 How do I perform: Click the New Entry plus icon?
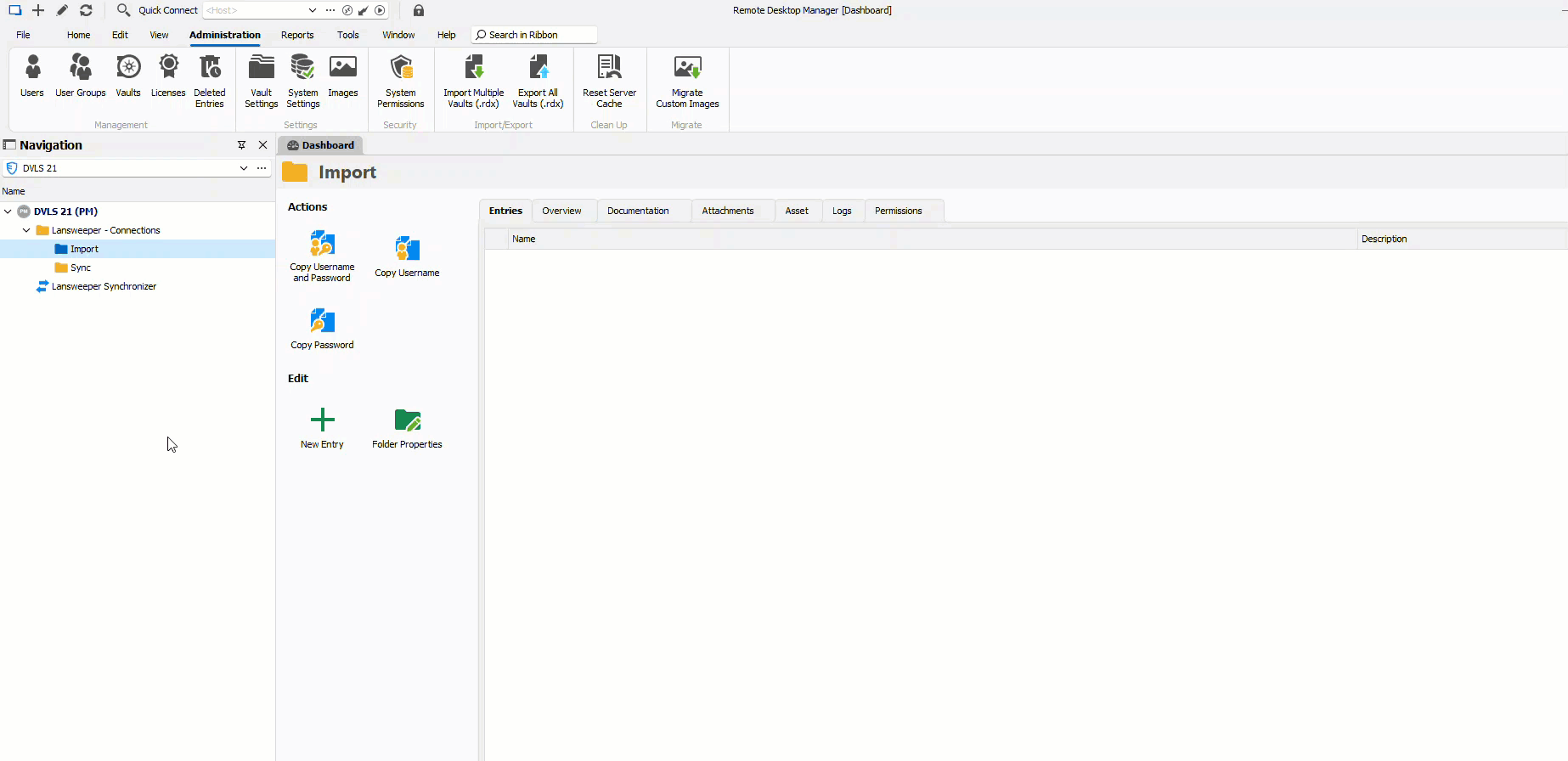(x=322, y=420)
